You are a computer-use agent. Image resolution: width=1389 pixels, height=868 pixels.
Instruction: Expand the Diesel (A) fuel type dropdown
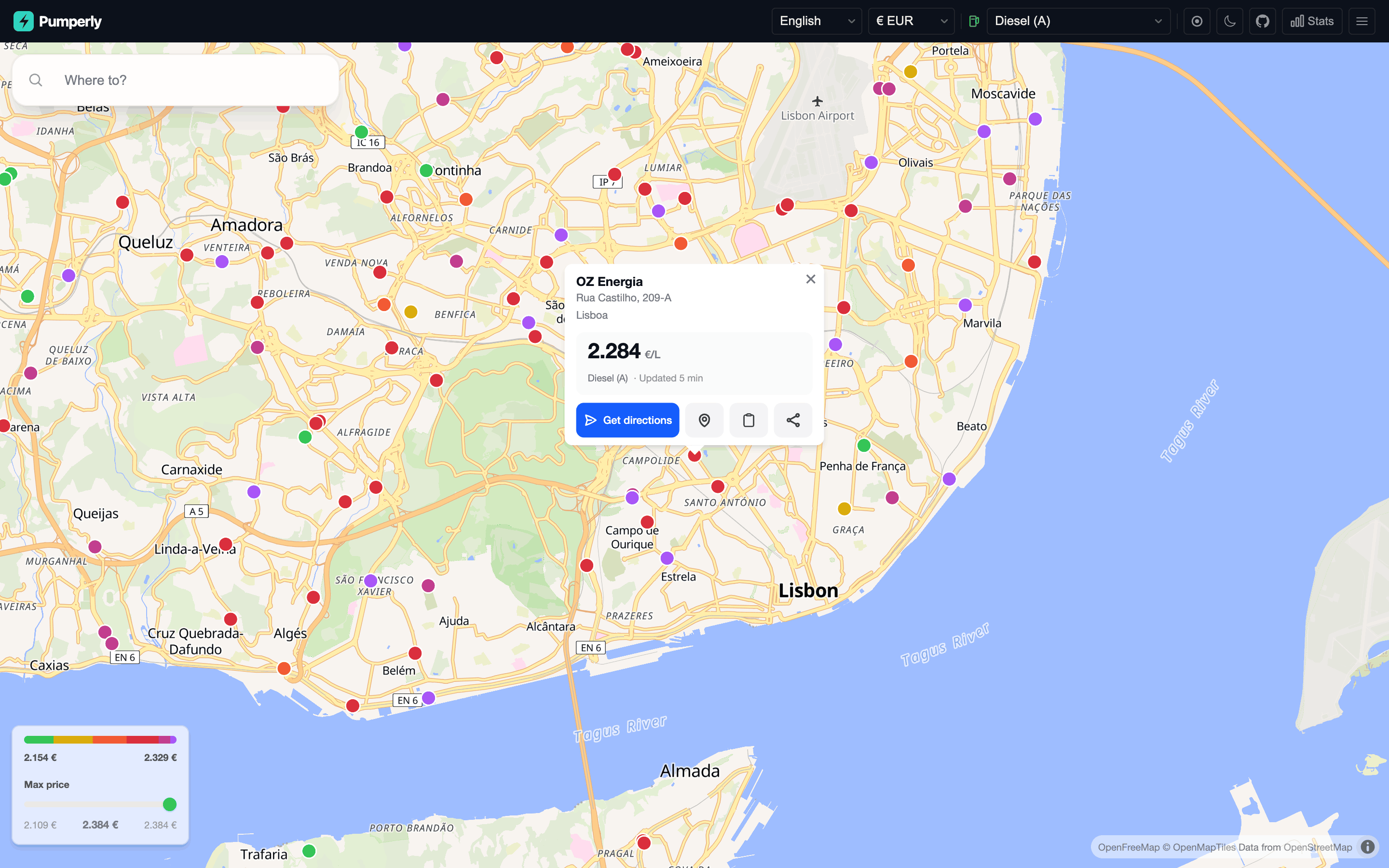1078,21
